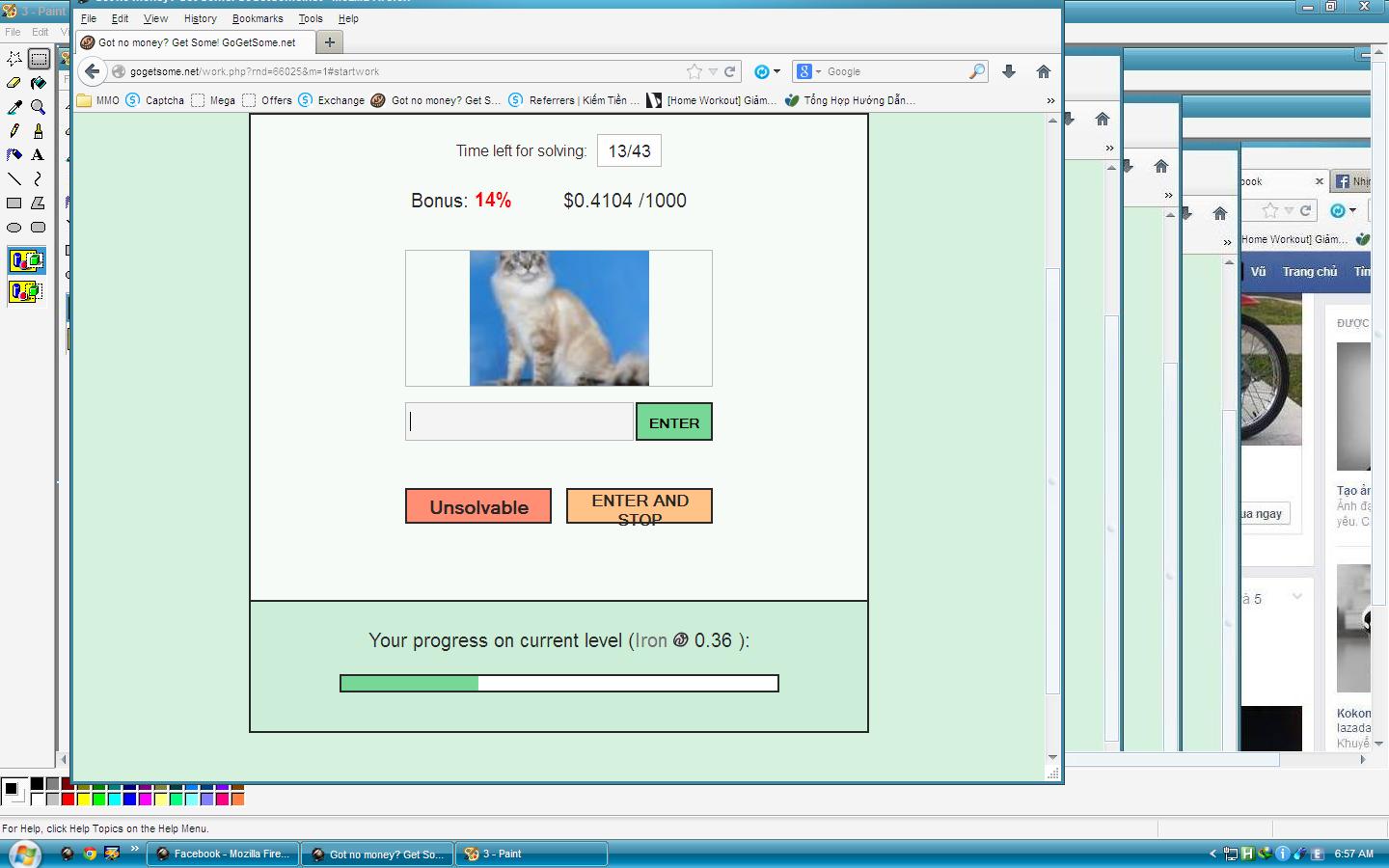The height and width of the screenshot is (868, 1389).
Task: Open the Firefox downloads arrow
Action: pyautogui.click(x=1009, y=71)
